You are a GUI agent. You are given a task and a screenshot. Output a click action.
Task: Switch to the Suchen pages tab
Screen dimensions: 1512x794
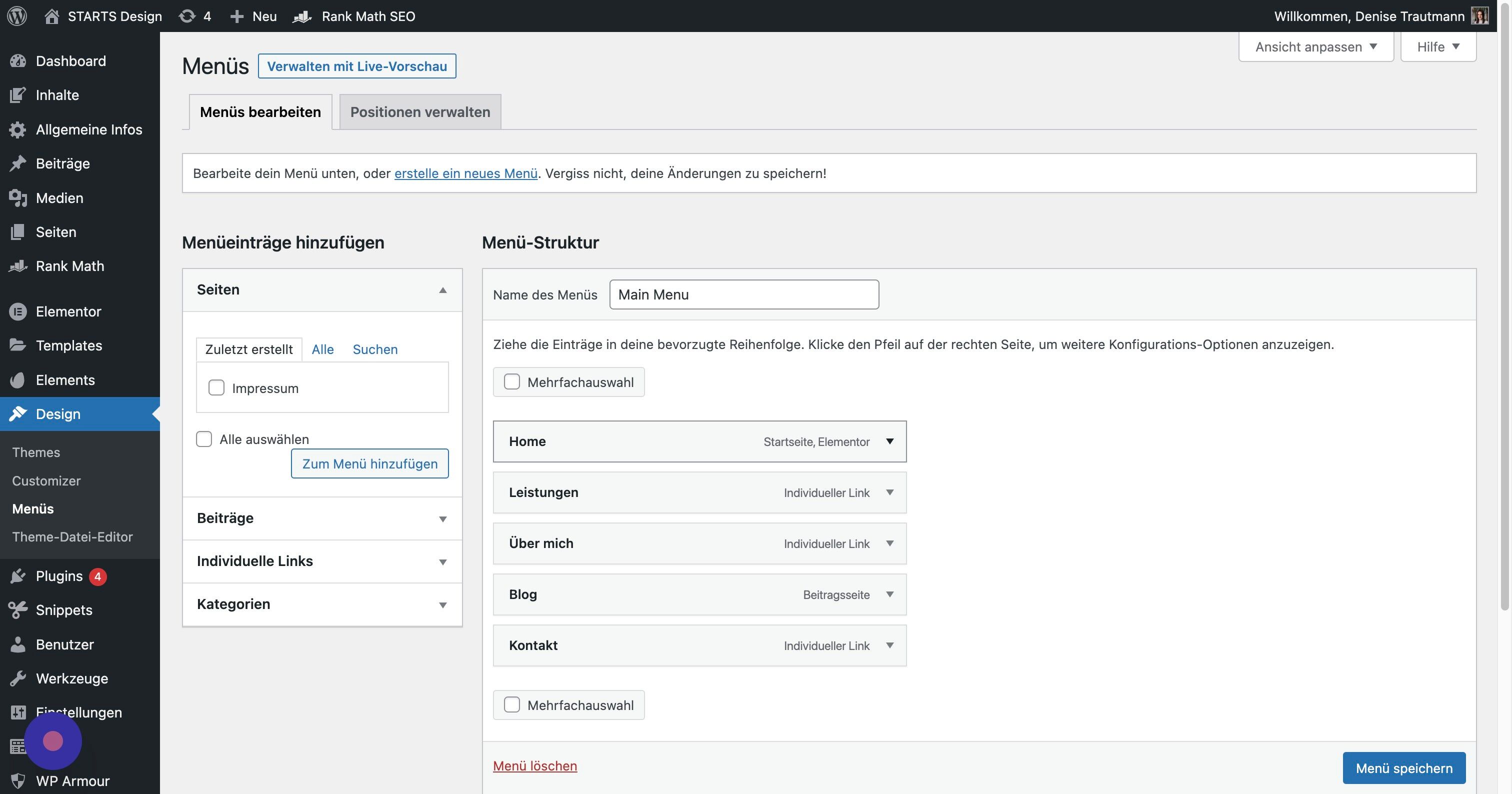point(375,349)
